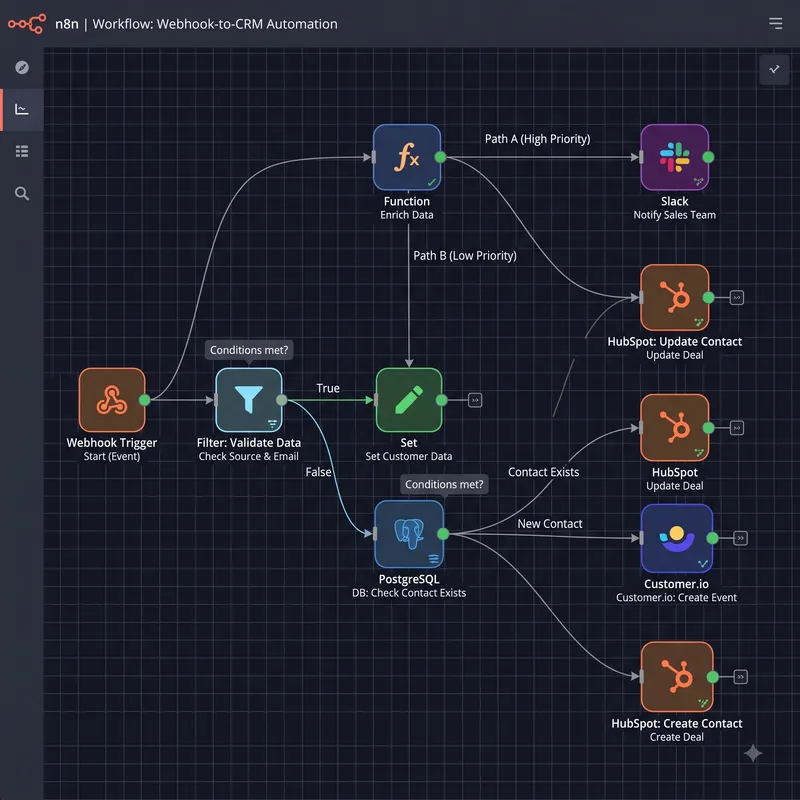Click the n8n logo in the header
800x800 pixels.
(27, 23)
